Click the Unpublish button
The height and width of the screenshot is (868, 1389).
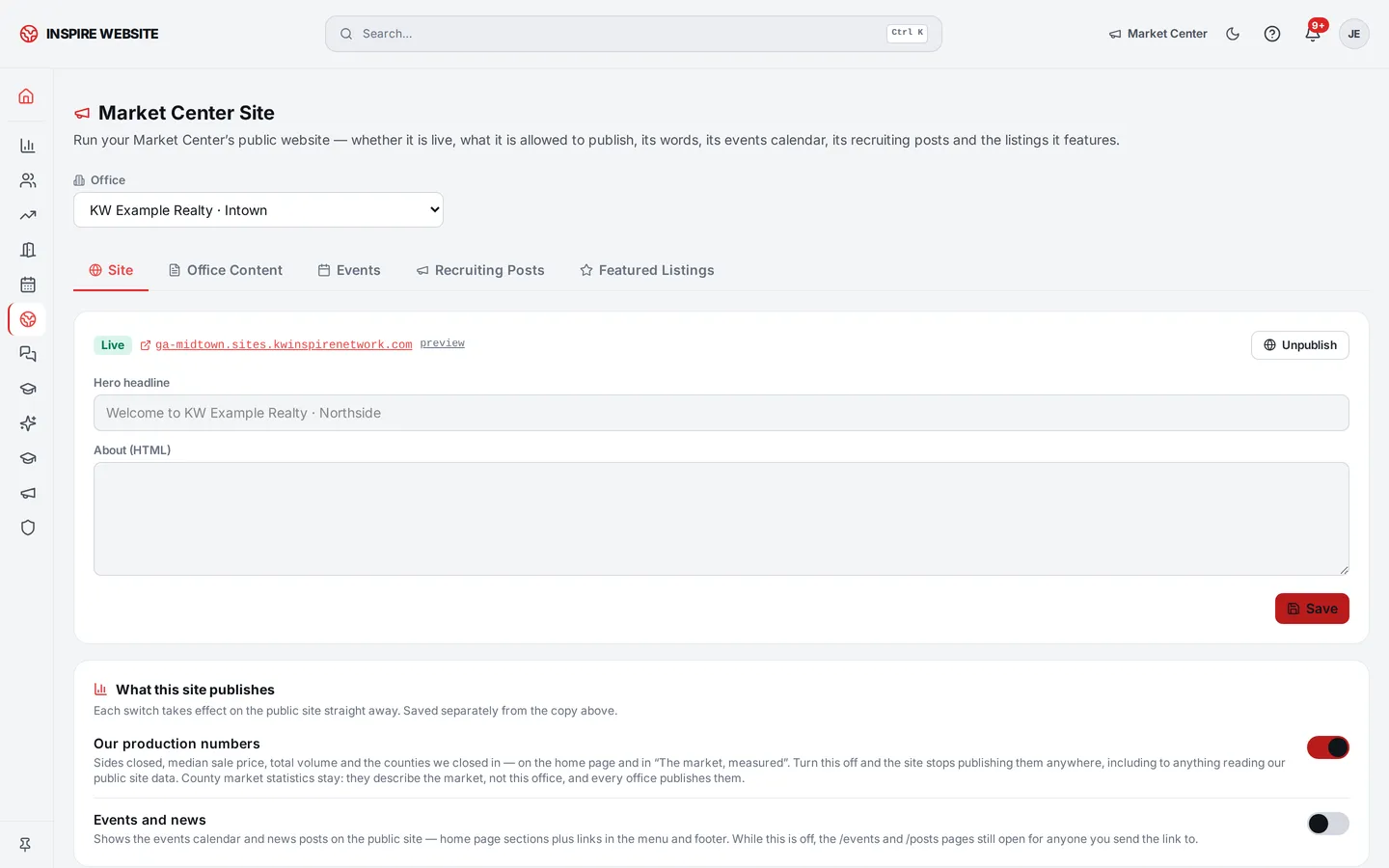(1299, 345)
